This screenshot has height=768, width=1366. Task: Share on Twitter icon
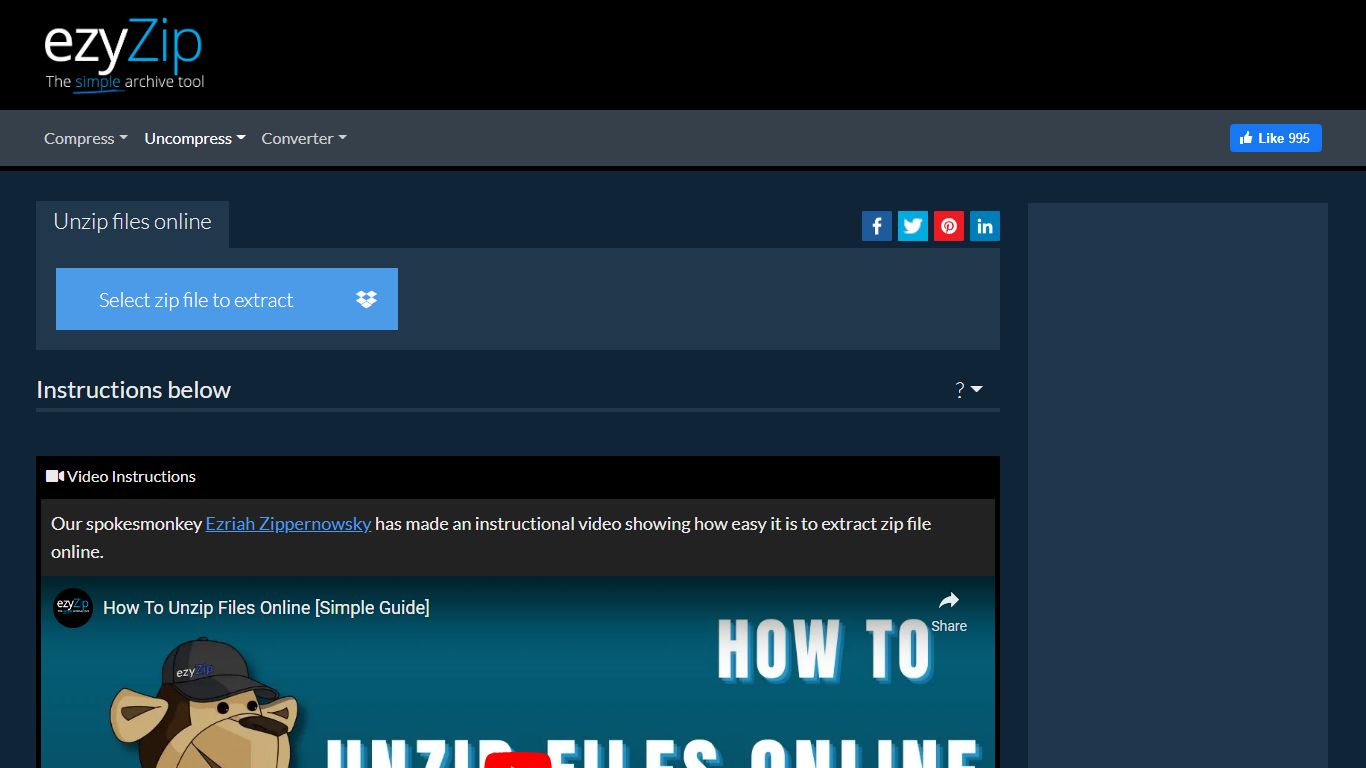pyautogui.click(x=913, y=226)
